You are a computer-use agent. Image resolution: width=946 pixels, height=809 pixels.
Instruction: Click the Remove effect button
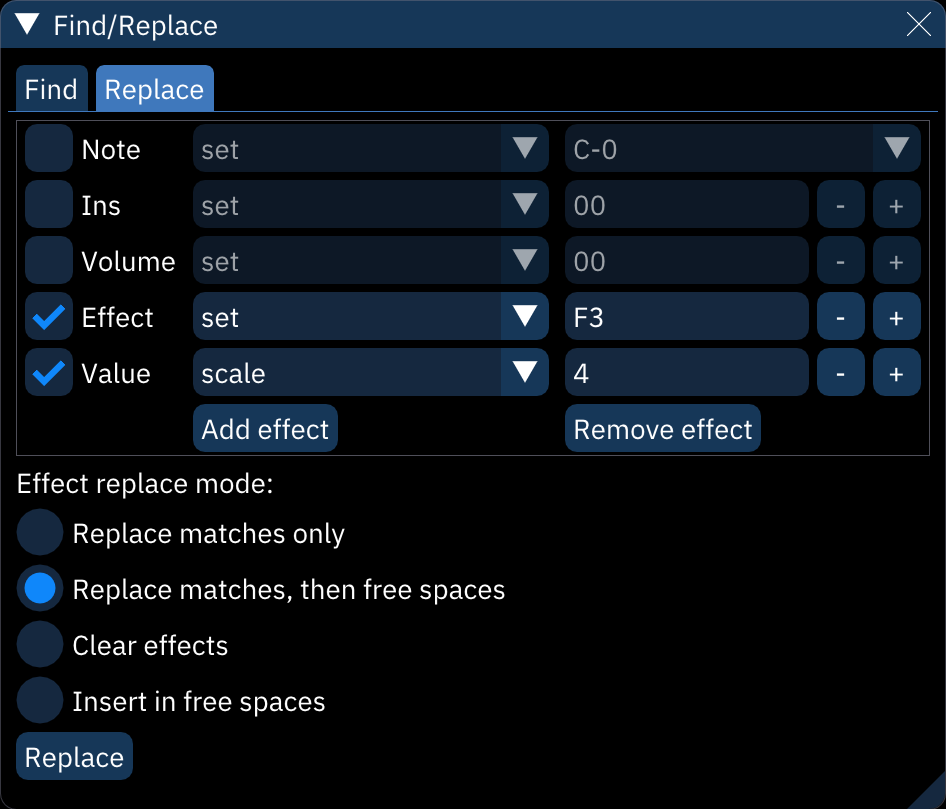[662, 428]
